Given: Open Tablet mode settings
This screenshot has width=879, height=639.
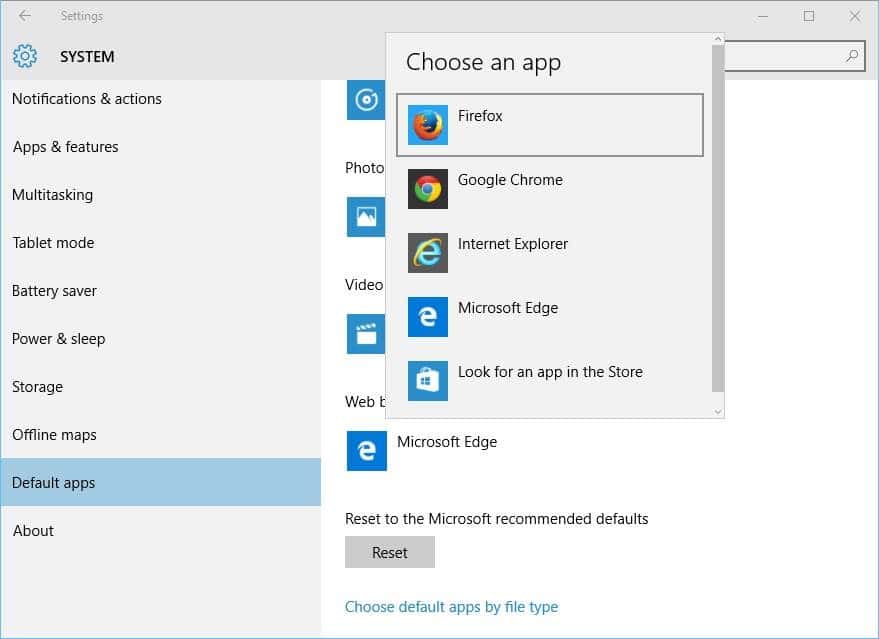Looking at the screenshot, I should 161,243.
